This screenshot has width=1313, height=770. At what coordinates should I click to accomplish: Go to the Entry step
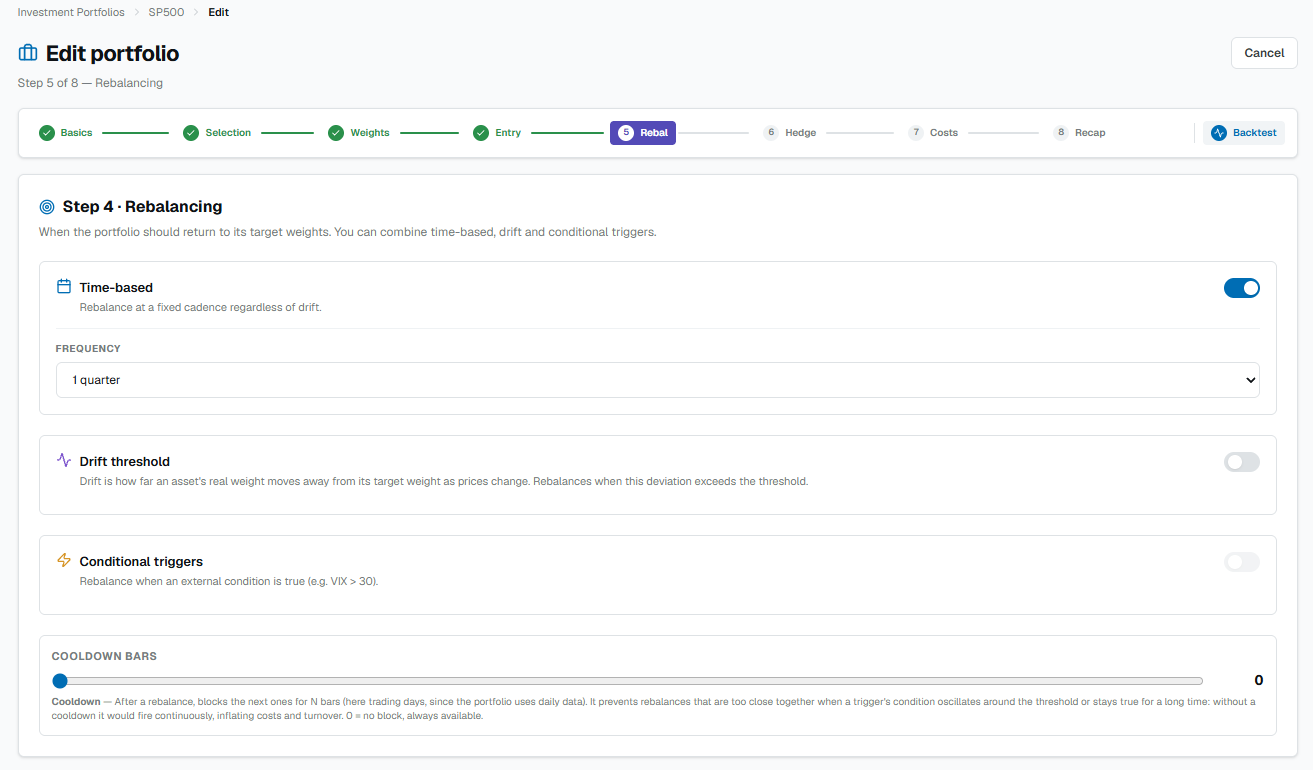pos(497,133)
